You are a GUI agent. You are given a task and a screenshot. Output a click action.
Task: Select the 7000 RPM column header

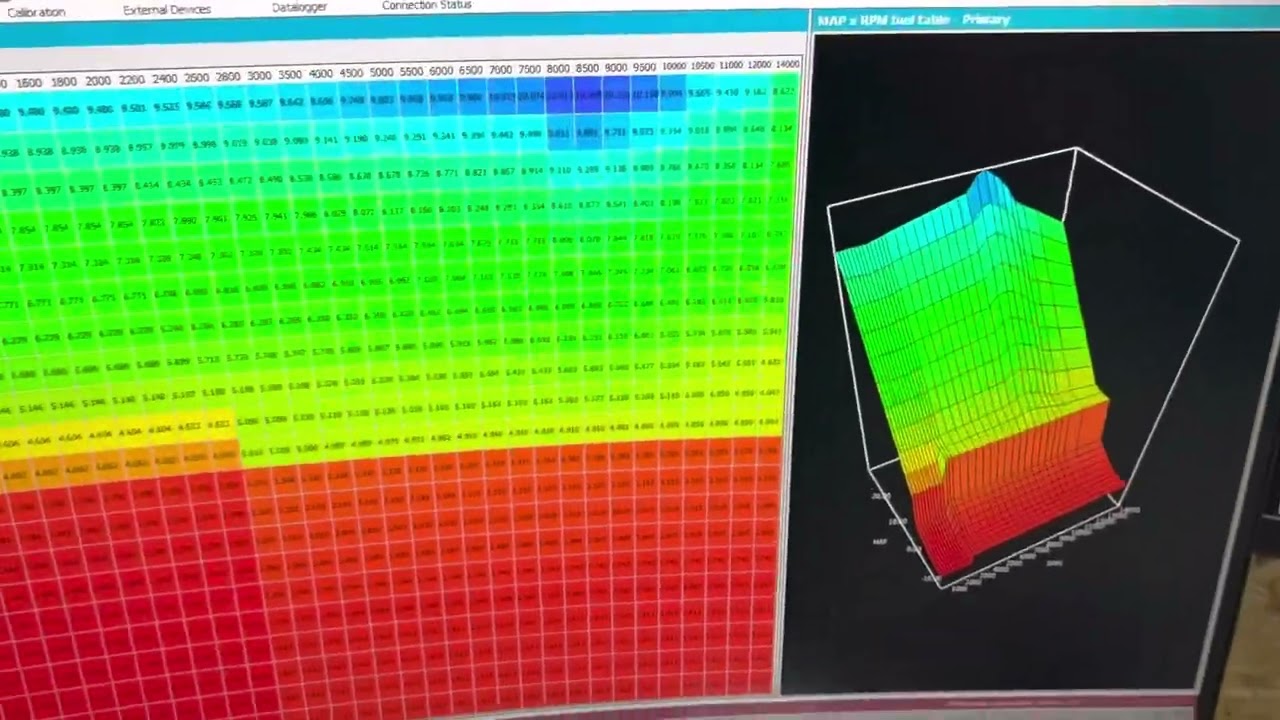tap(501, 70)
